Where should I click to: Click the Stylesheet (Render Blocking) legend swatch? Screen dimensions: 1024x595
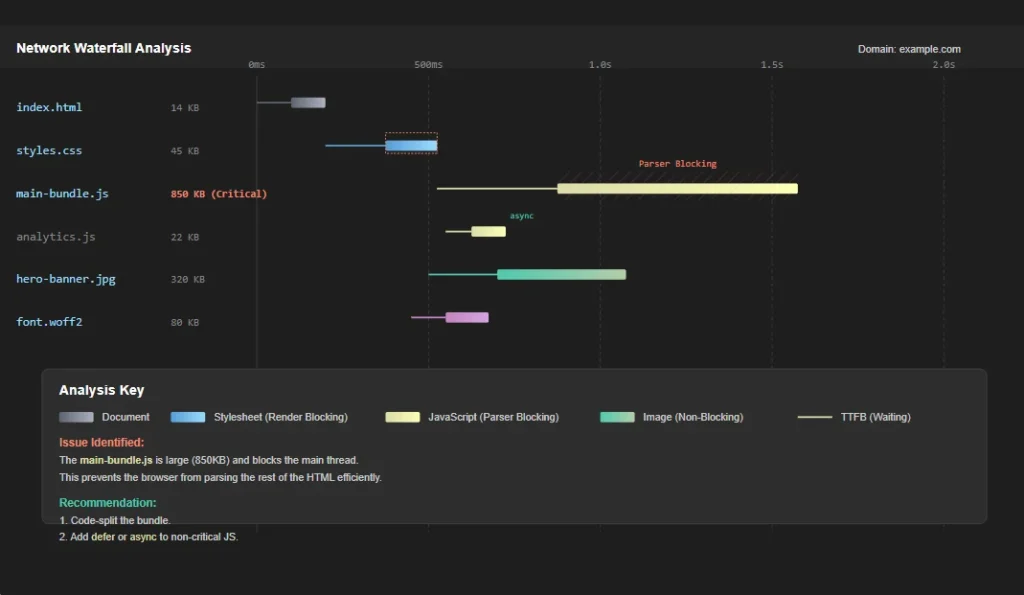(188, 417)
